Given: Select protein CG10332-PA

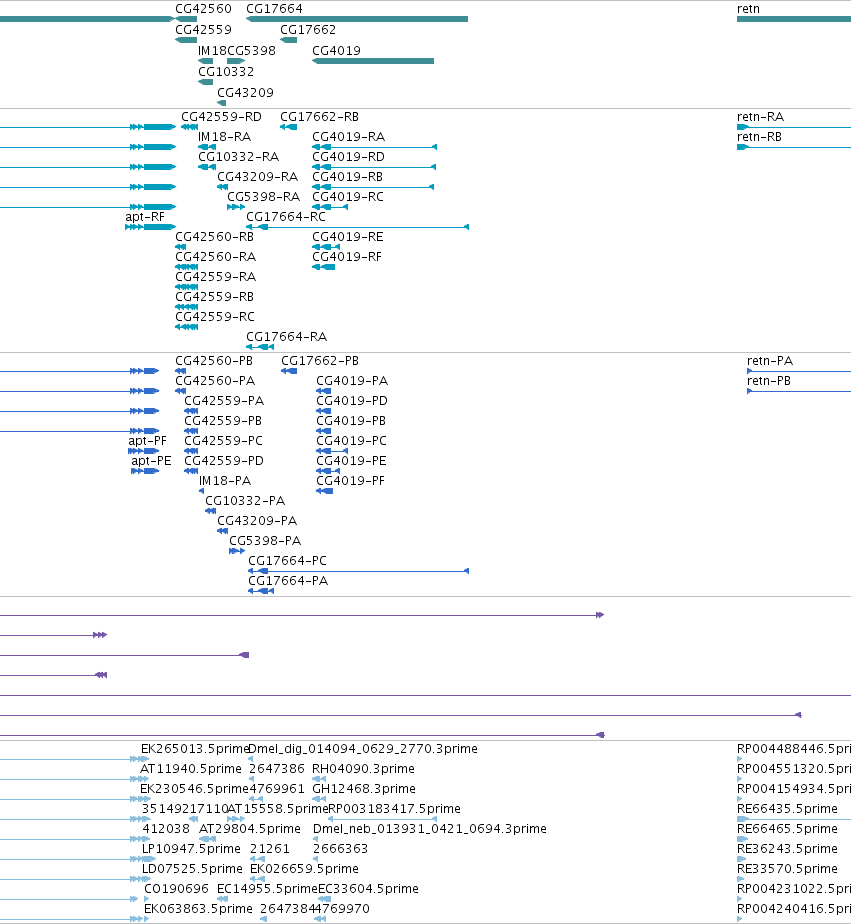Looking at the screenshot, I should click(245, 501).
